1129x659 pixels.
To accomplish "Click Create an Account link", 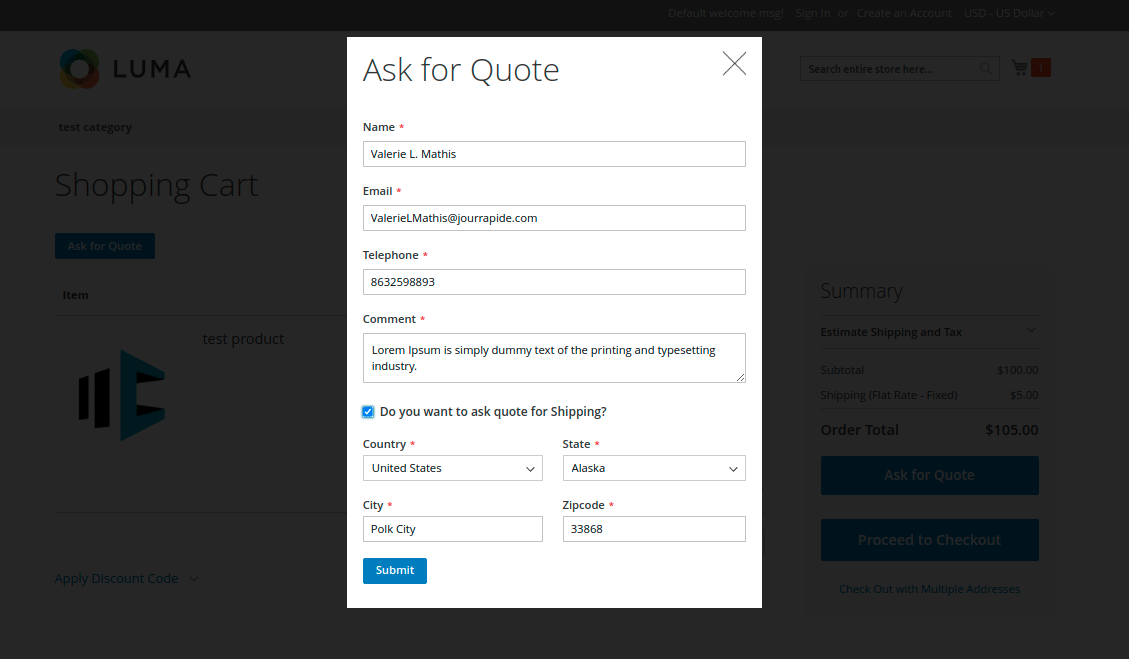I will [x=904, y=13].
